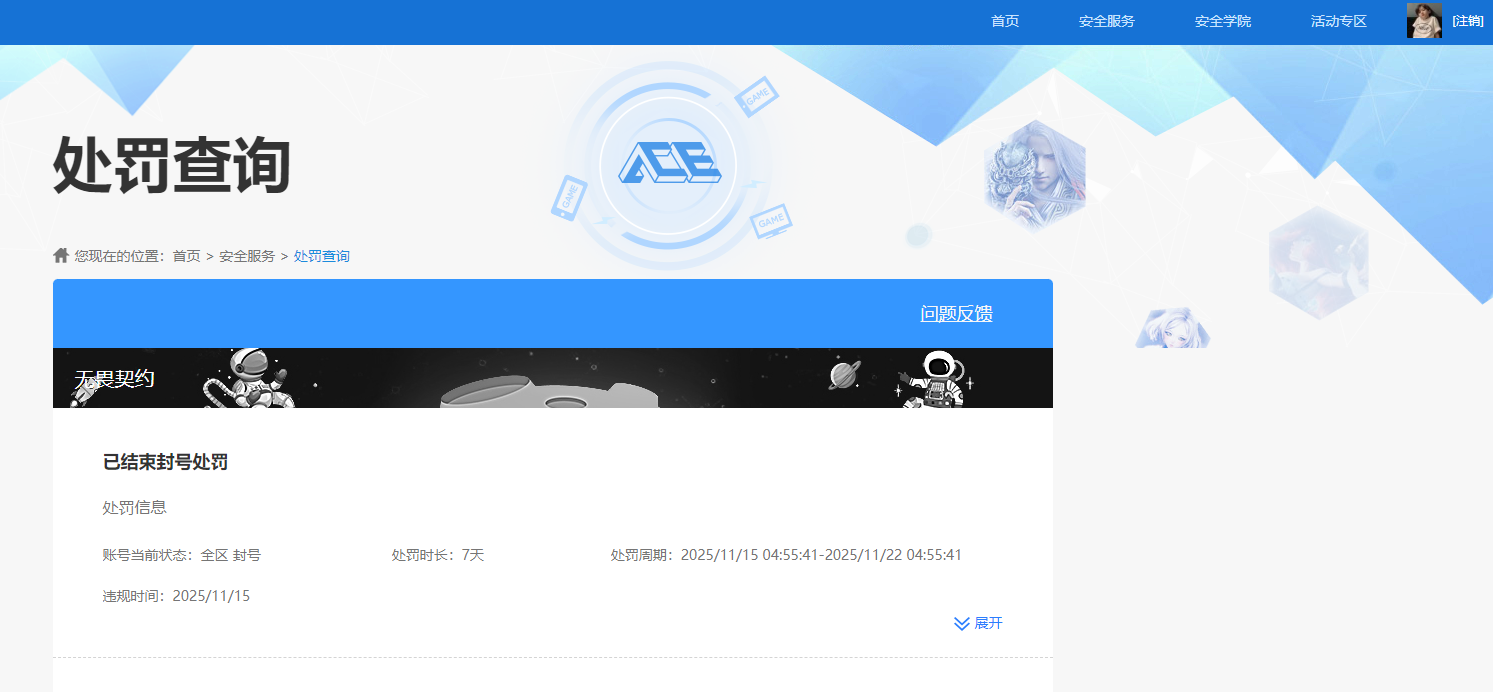1493x692 pixels.
Task: Select 处罚查询 in the breadcrumb
Action: pos(320,255)
